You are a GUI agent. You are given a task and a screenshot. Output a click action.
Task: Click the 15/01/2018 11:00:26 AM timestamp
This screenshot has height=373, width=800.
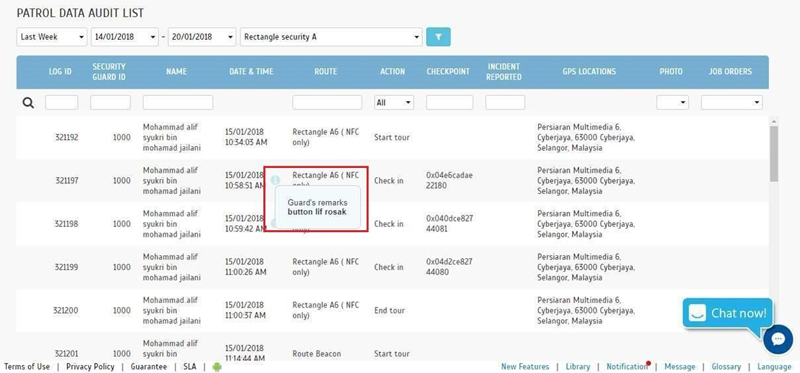(x=245, y=267)
